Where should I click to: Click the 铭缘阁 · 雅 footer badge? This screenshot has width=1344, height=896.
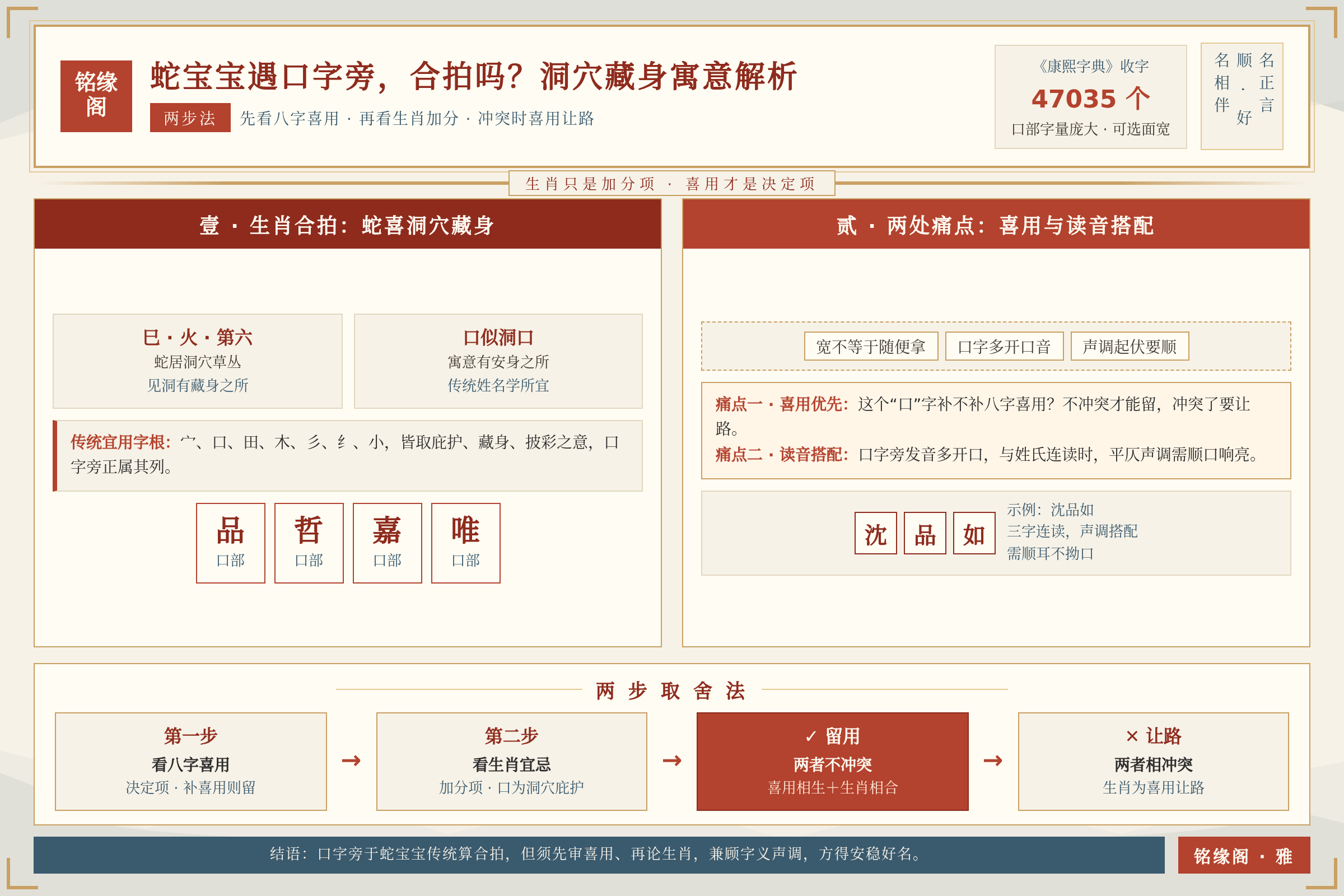[x=1244, y=855]
